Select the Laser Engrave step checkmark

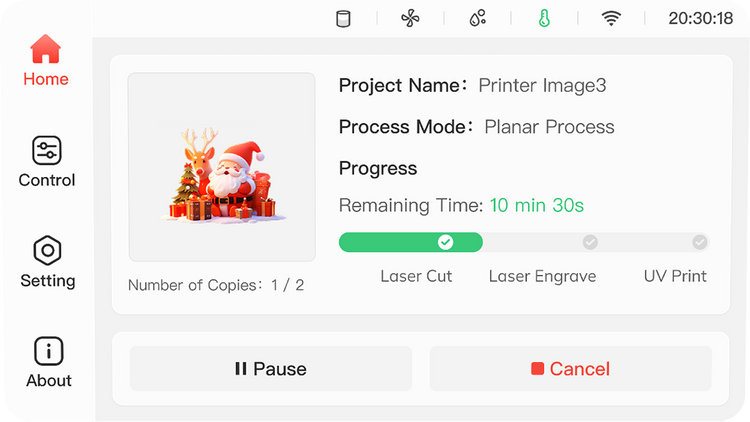[x=590, y=242]
